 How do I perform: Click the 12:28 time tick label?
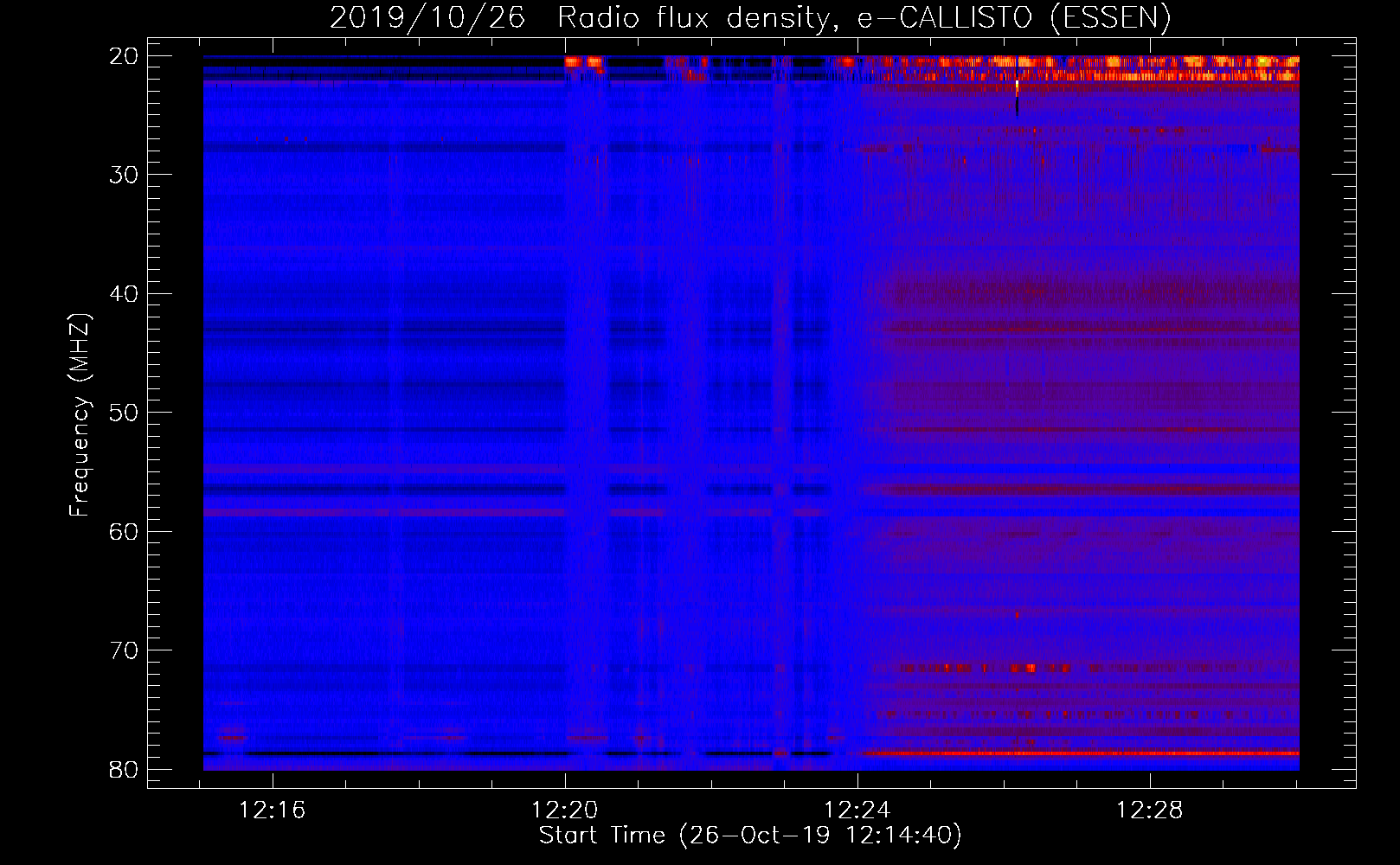point(1150,811)
